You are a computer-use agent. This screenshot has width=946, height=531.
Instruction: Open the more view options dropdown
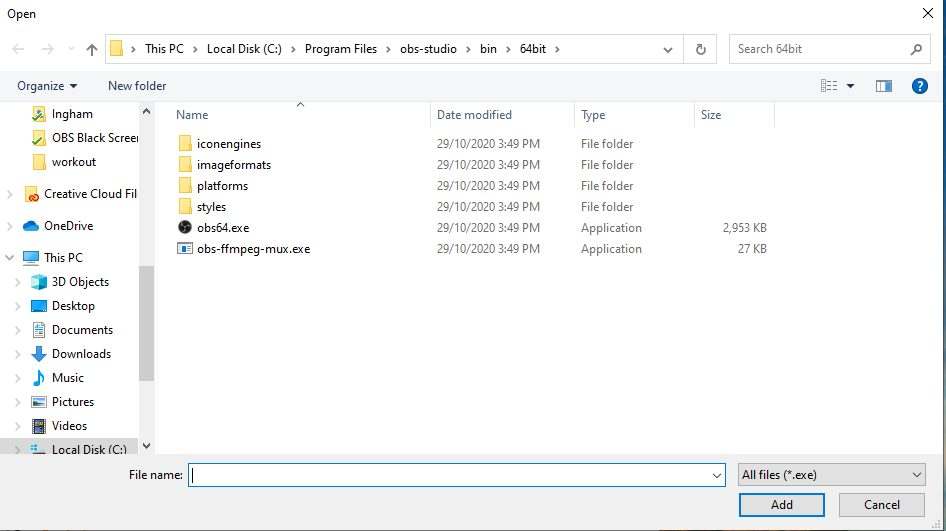coord(851,86)
